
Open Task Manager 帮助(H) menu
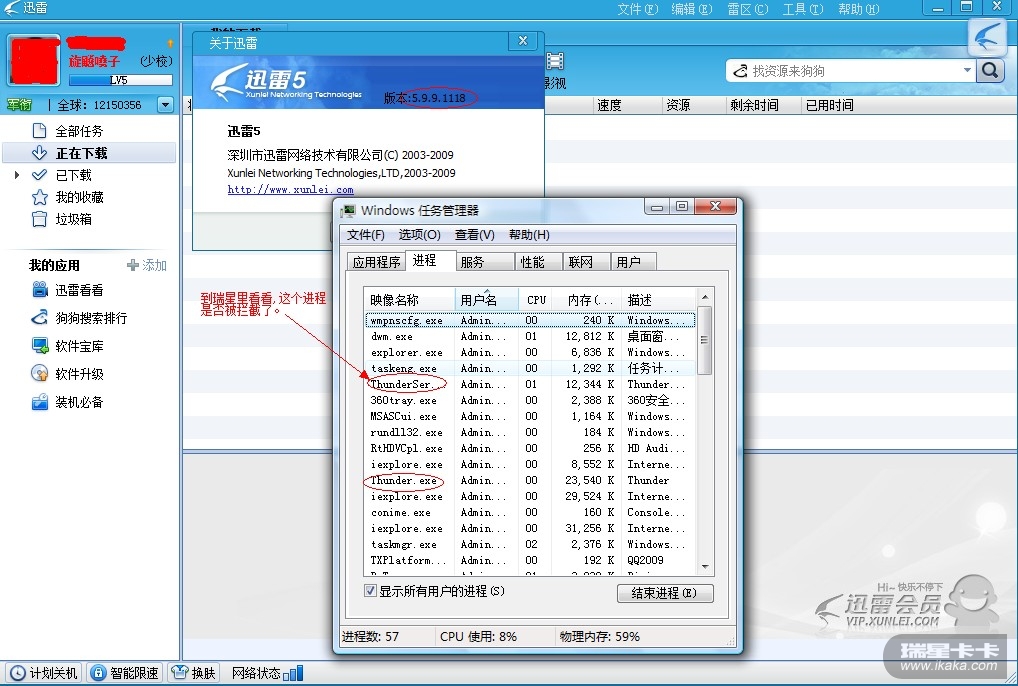529,235
